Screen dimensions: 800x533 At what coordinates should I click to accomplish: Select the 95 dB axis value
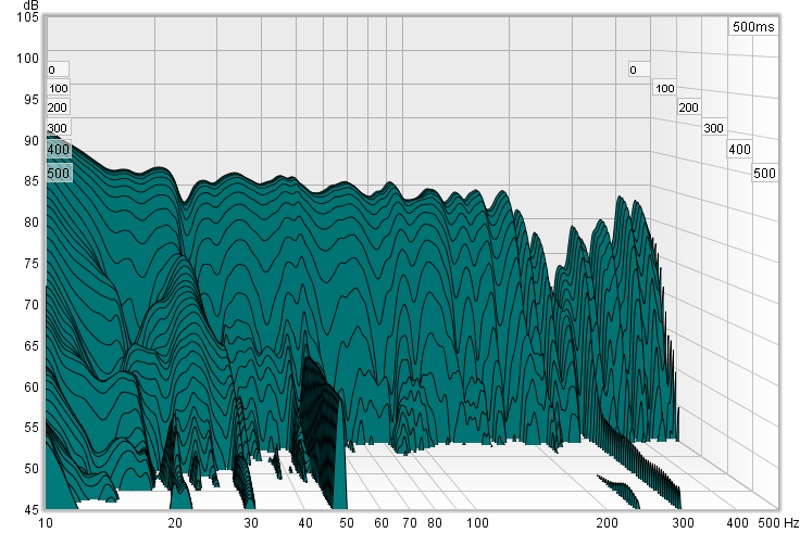pyautogui.click(x=31, y=99)
